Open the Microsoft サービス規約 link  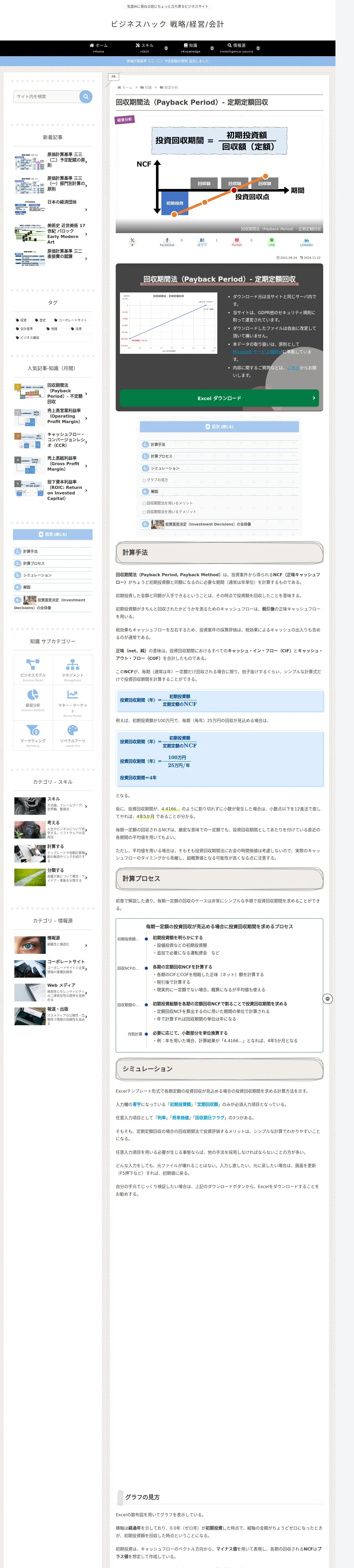pos(257,352)
